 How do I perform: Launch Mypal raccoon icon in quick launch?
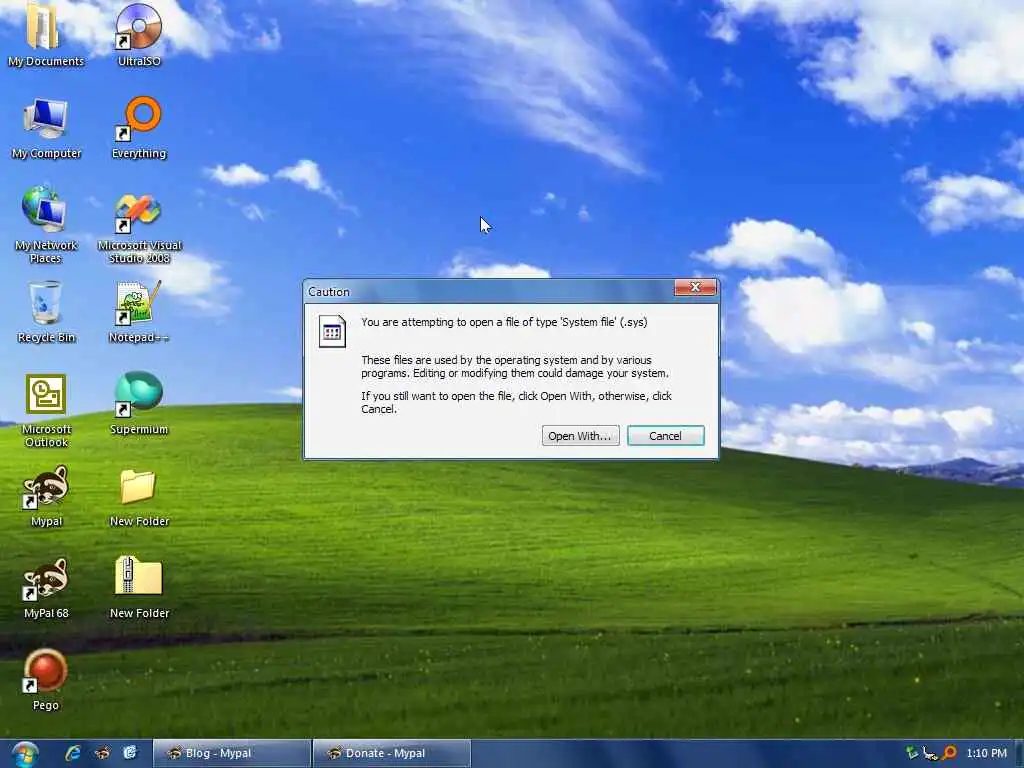coord(103,753)
